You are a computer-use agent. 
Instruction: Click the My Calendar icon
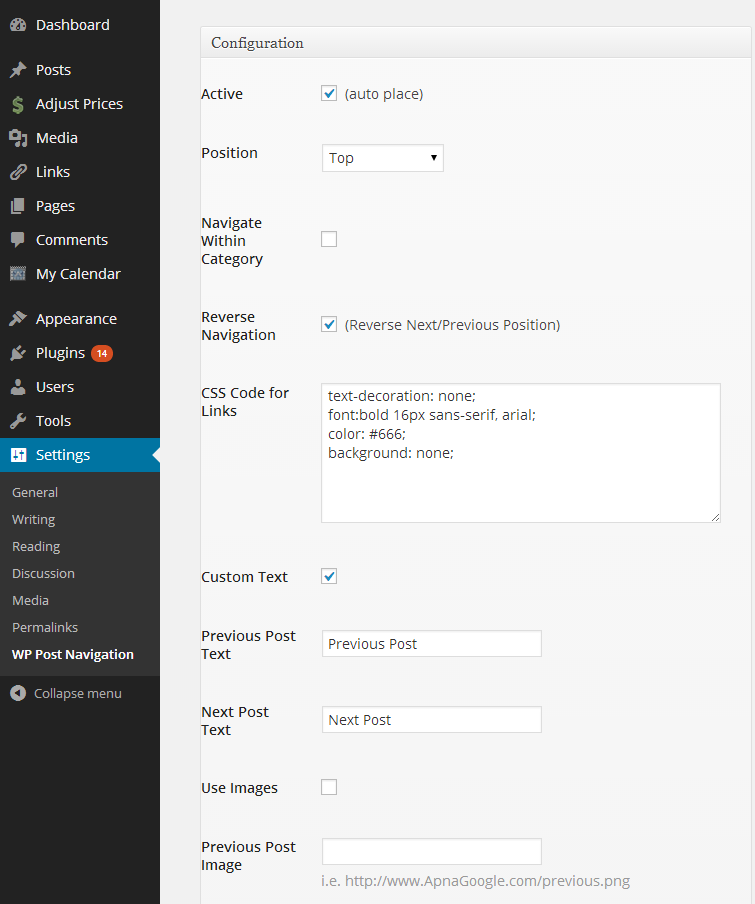(x=18, y=274)
